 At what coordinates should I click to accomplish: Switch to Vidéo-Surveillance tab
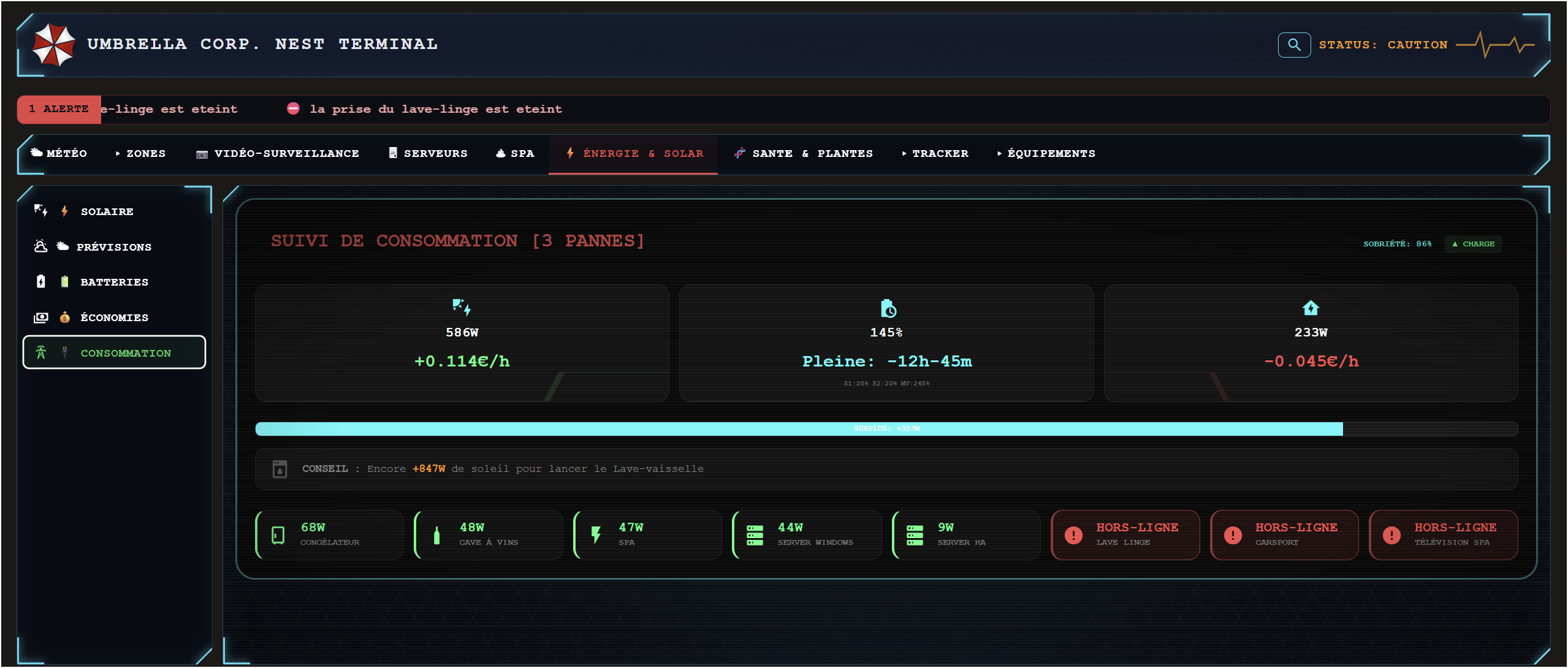[x=278, y=153]
